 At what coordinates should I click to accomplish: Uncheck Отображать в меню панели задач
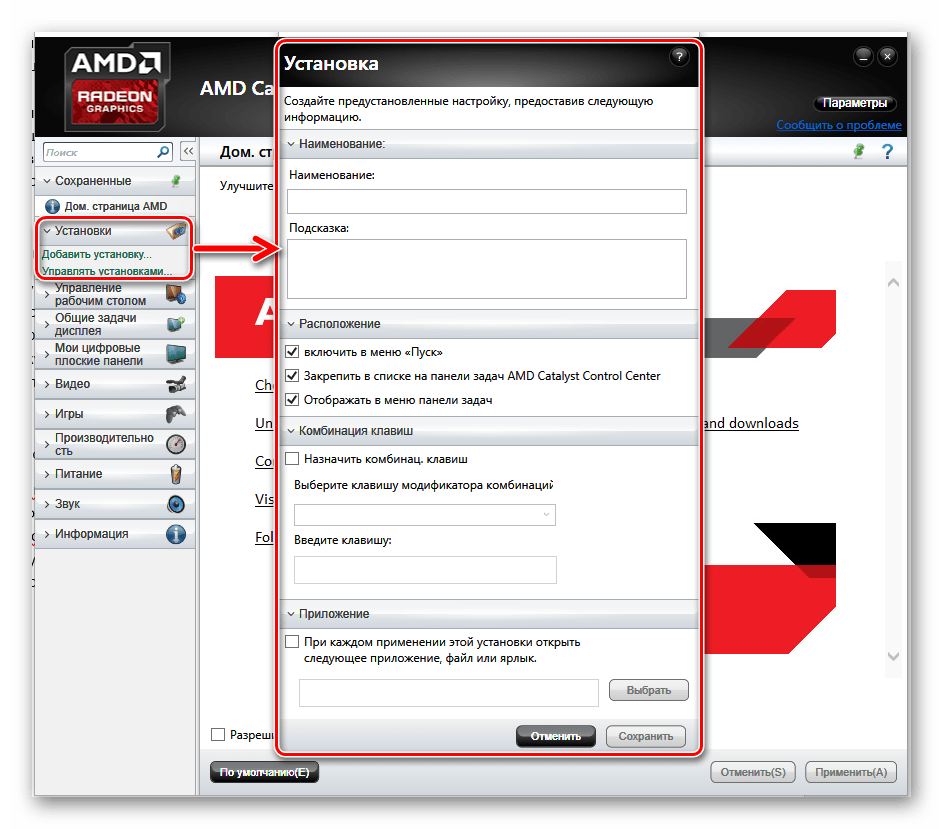pos(292,399)
